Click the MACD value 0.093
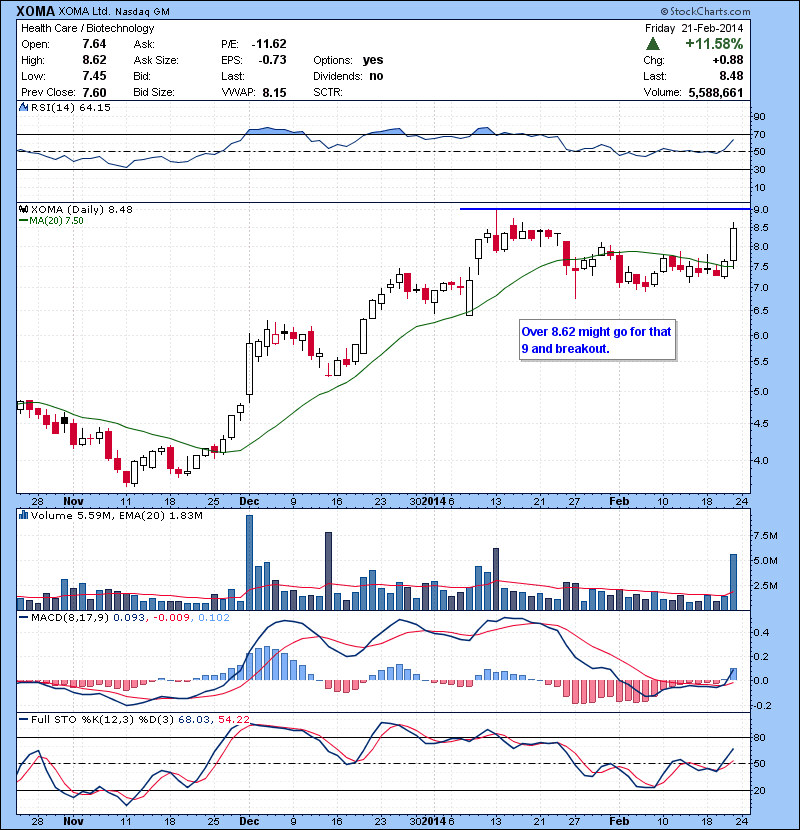800x830 pixels. 129,617
